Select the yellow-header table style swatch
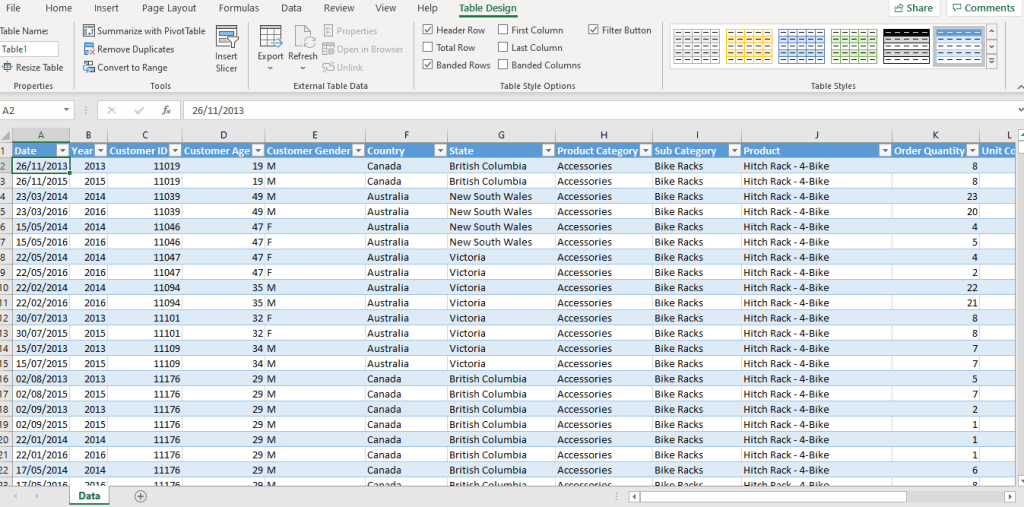The height and width of the screenshot is (507, 1024). point(748,46)
